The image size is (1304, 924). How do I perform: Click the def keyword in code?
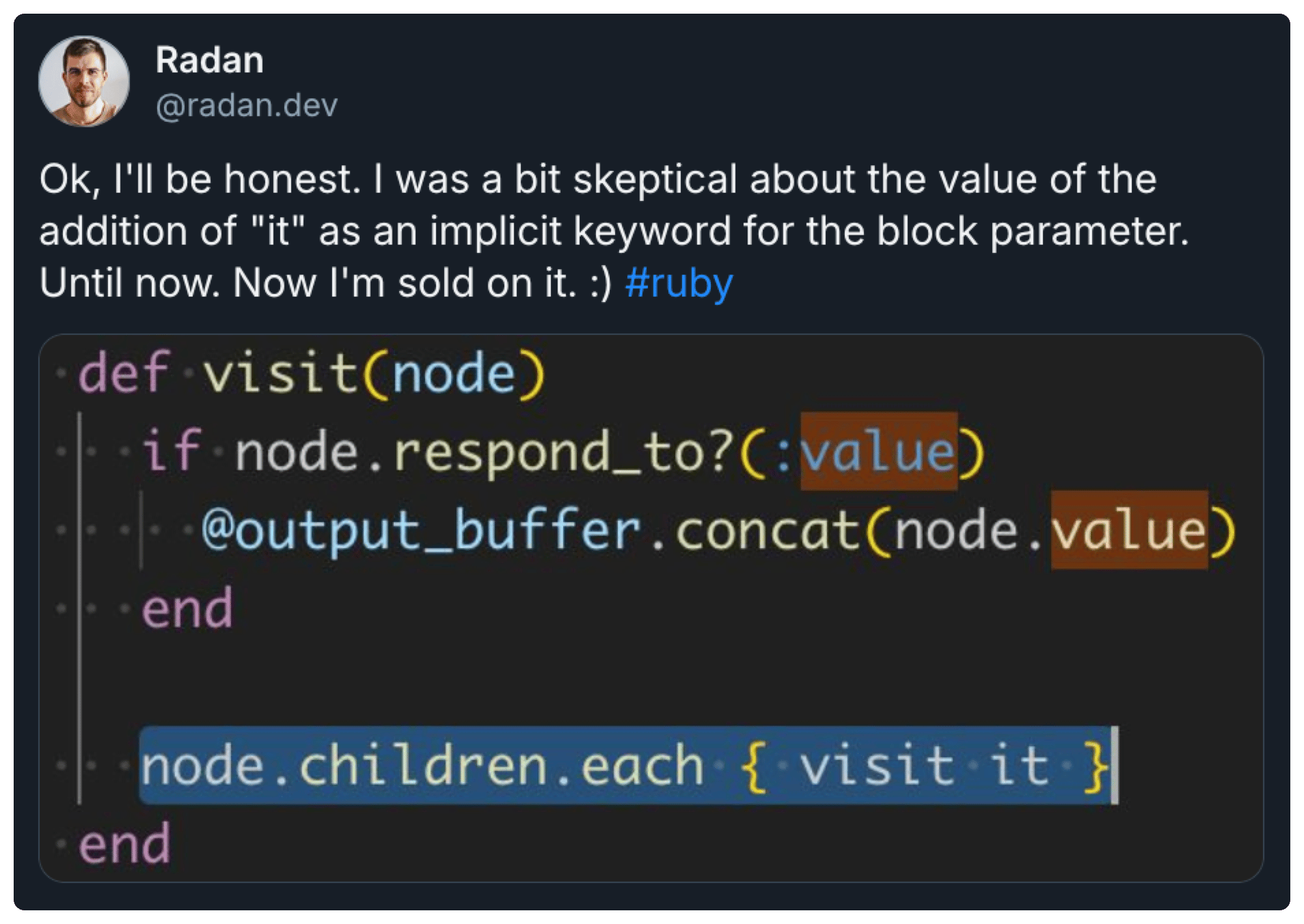[x=123, y=373]
